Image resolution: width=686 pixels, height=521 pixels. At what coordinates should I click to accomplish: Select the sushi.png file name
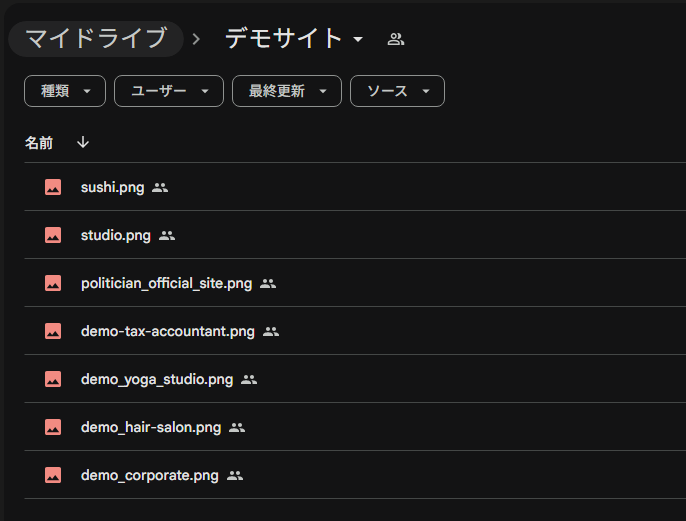(x=112, y=187)
